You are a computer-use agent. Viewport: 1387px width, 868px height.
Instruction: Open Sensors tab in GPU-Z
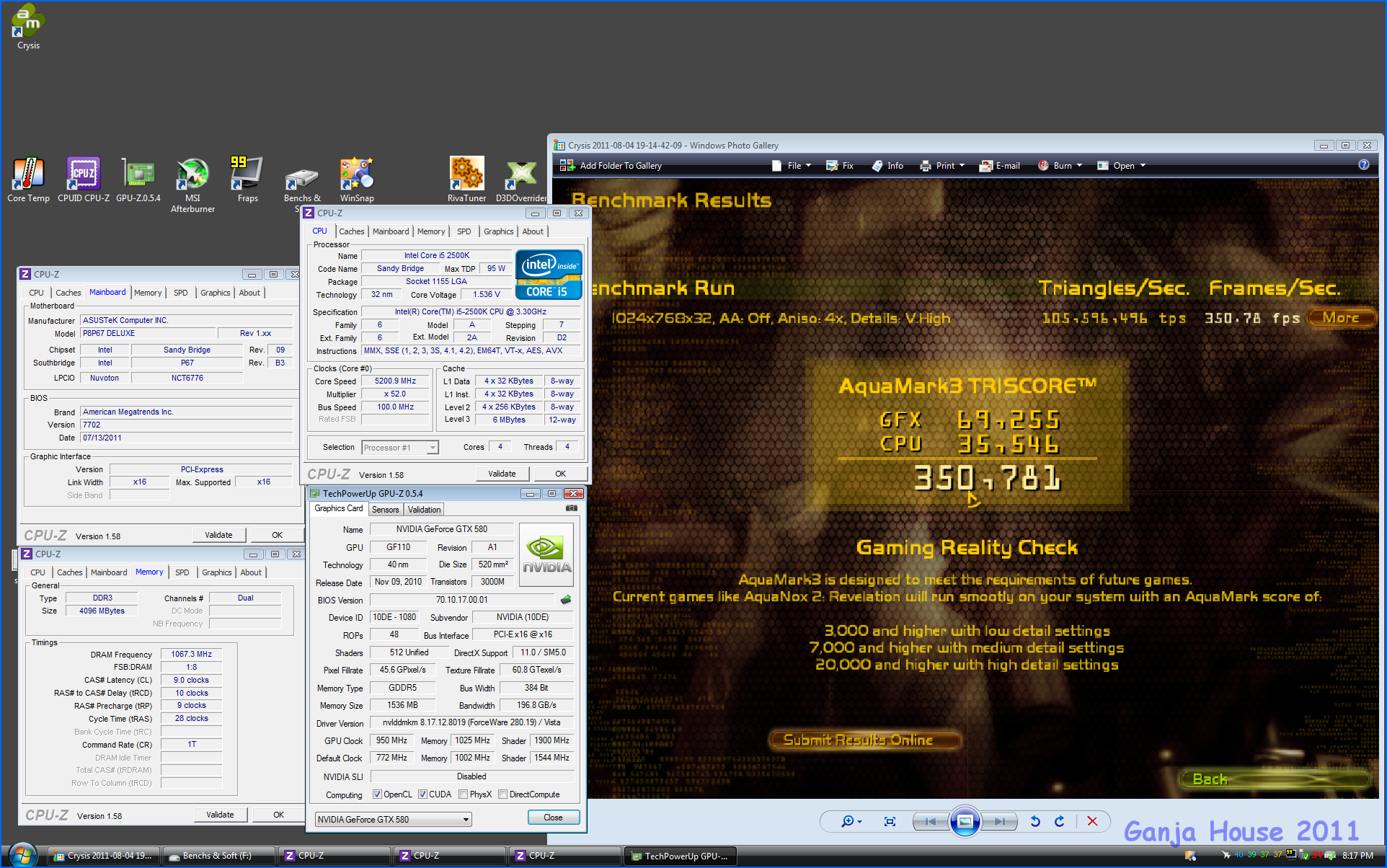pyautogui.click(x=385, y=510)
